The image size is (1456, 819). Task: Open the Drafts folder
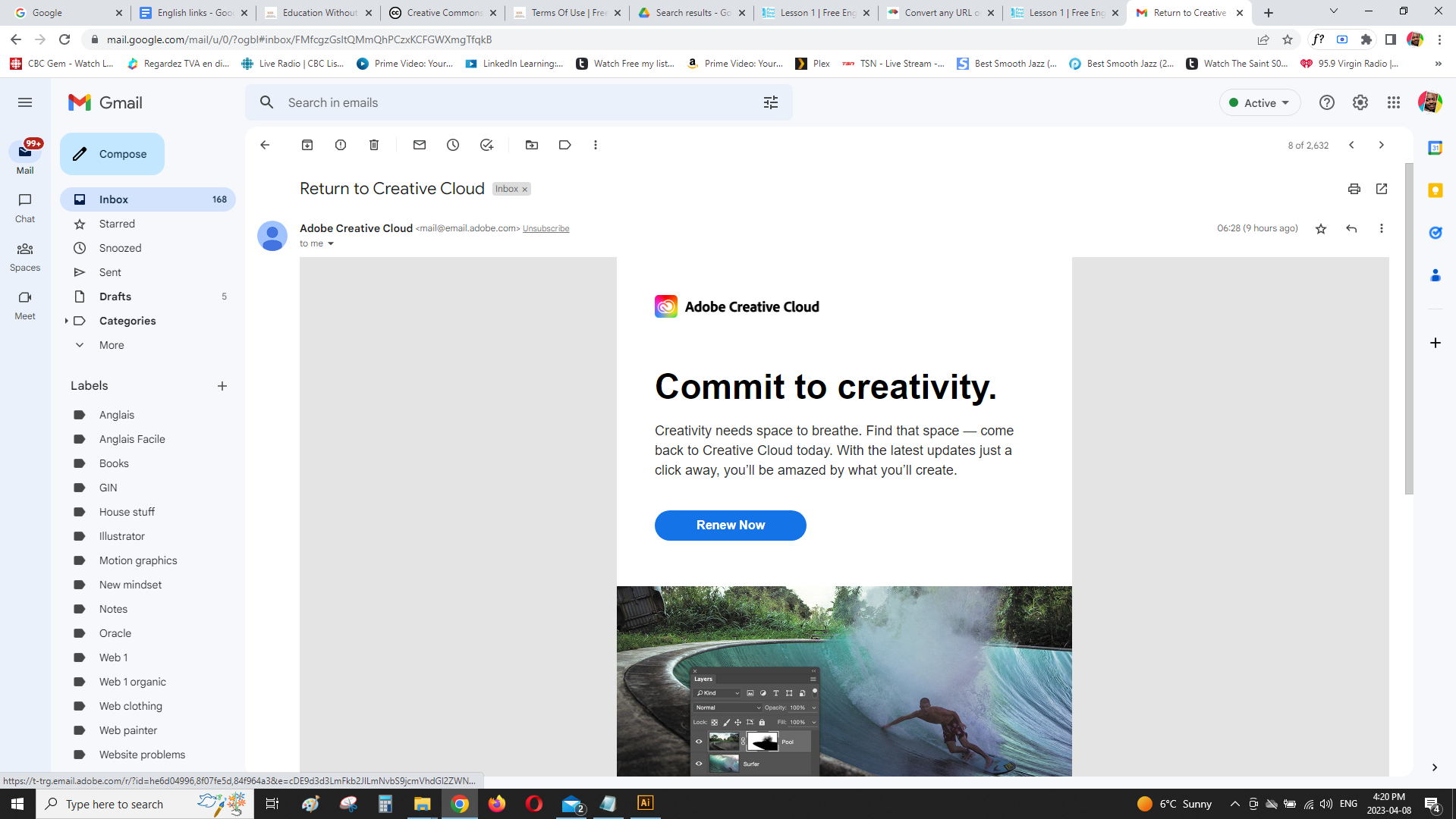pos(115,297)
